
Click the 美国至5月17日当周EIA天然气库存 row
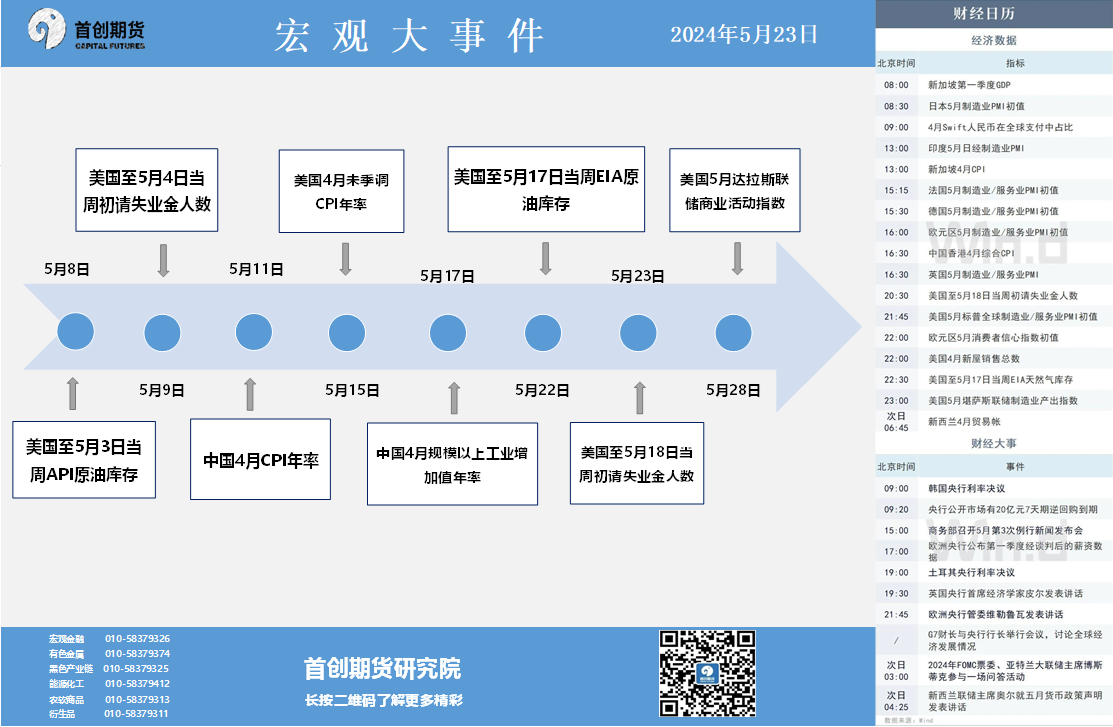tap(994, 380)
